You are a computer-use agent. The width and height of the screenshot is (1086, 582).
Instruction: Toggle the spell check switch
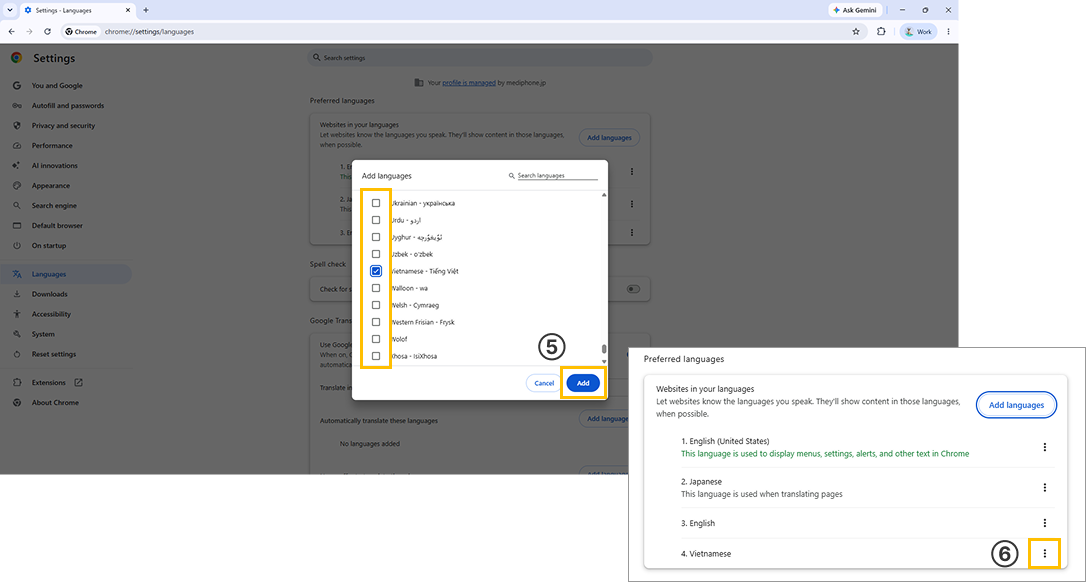[633, 289]
